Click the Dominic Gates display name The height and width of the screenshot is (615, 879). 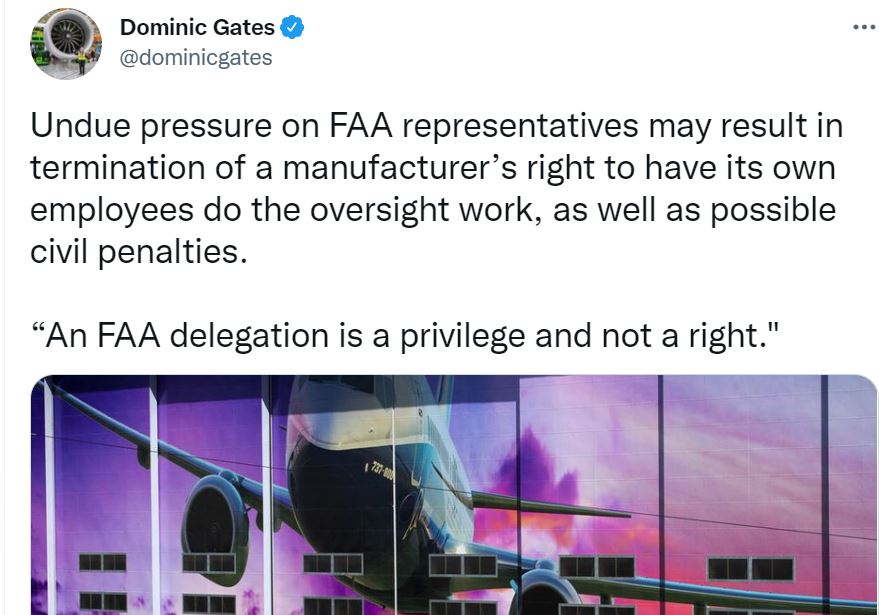197,27
